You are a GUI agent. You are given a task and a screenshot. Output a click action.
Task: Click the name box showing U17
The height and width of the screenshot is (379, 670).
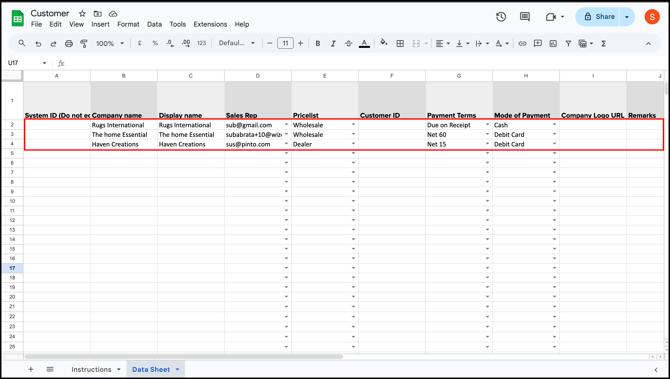click(26, 63)
